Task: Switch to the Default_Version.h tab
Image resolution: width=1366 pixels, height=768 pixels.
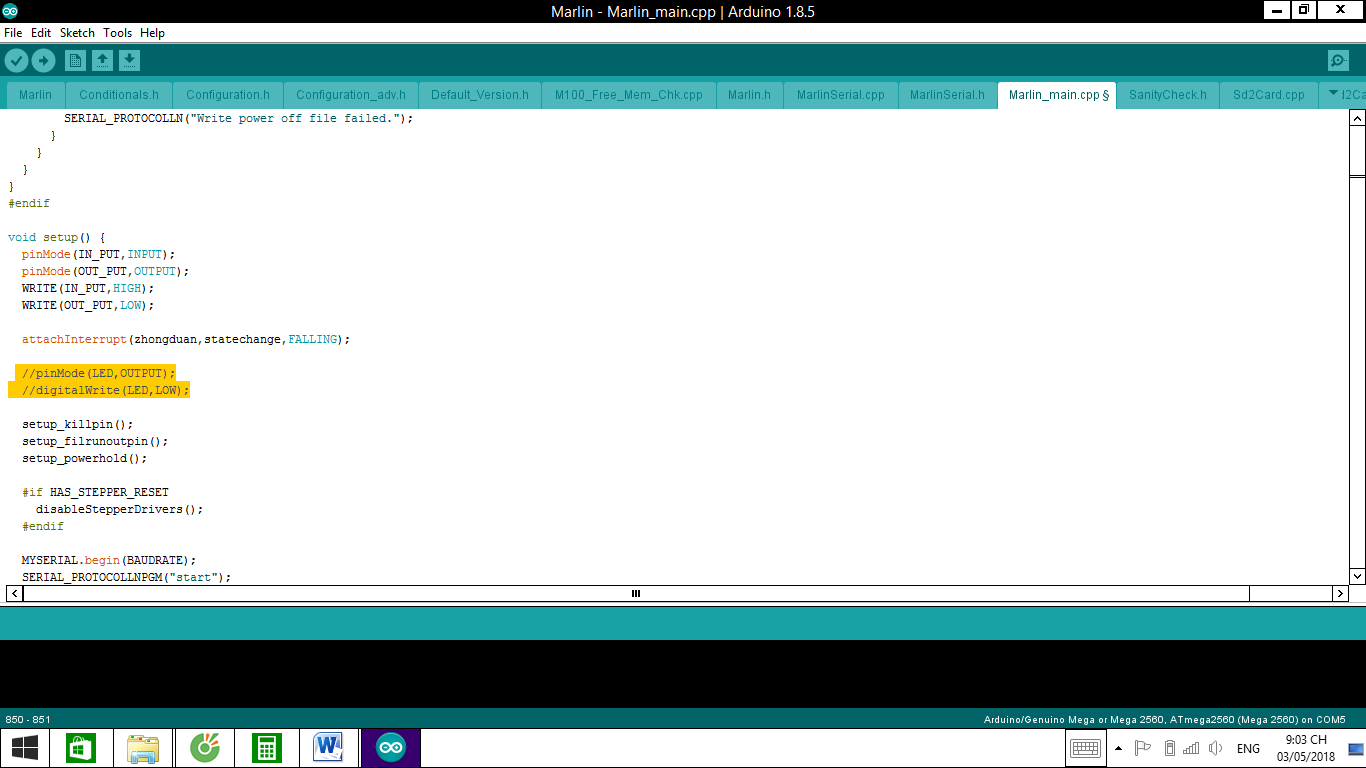Action: 480,95
